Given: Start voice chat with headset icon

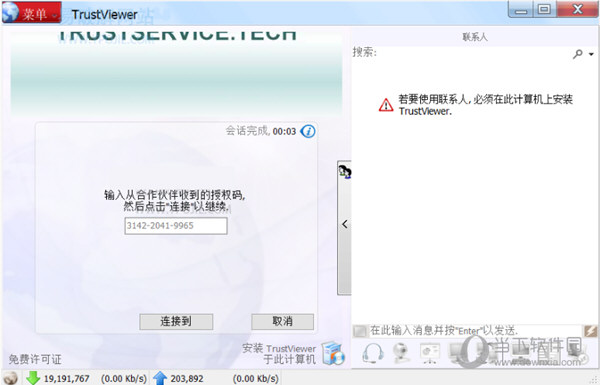Looking at the screenshot, I should (373, 353).
